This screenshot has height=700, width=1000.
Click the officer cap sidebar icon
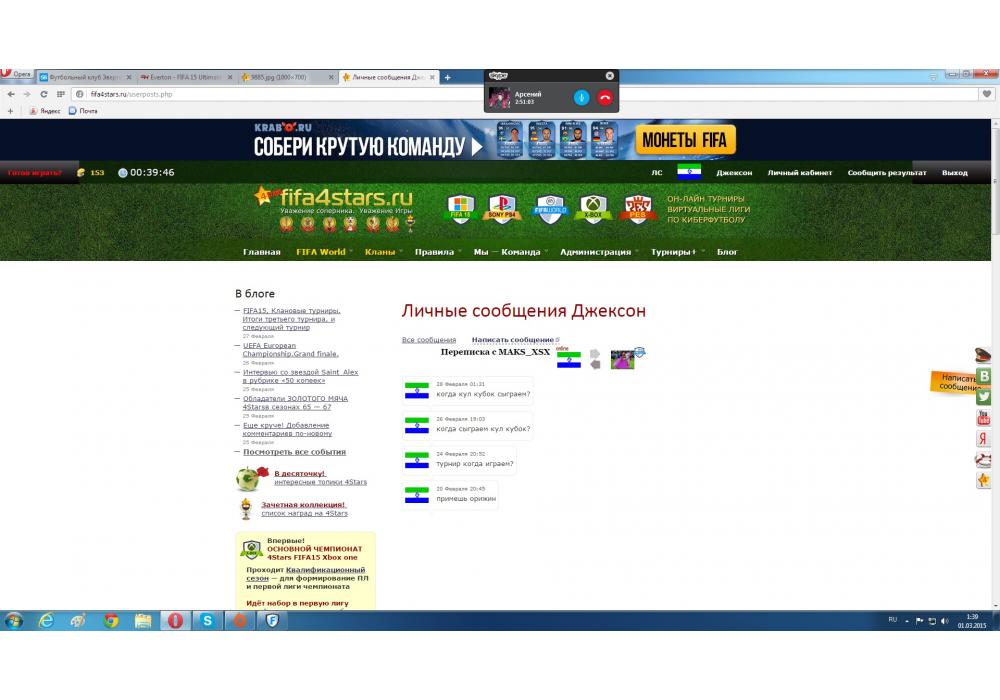point(983,355)
